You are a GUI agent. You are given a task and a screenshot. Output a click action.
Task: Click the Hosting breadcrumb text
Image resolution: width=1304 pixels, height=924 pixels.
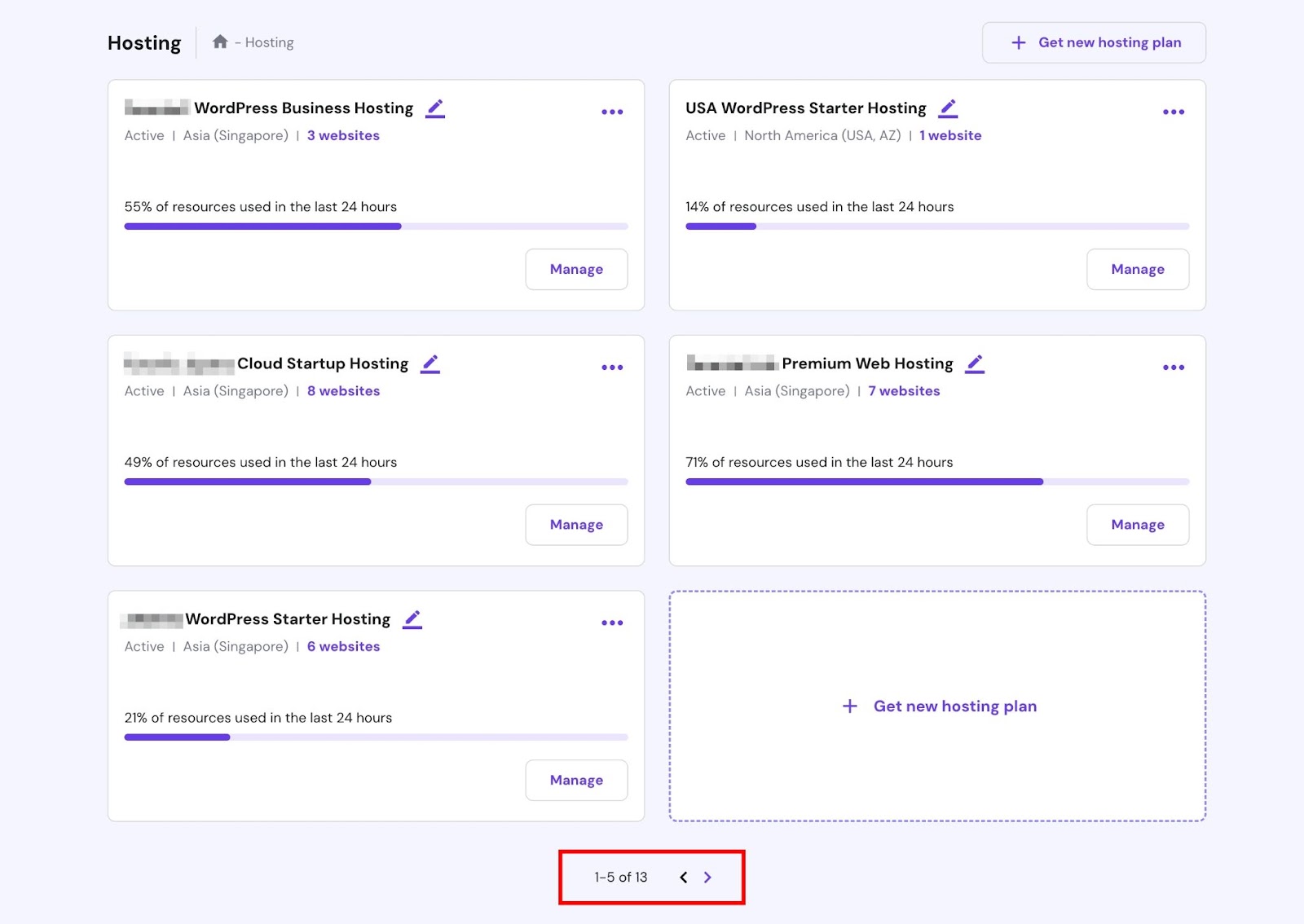(269, 42)
